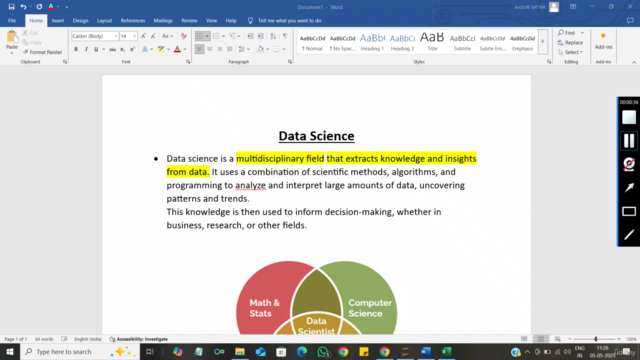Click the Clear All Formatting icon
Image resolution: width=640 pixels, height=360 pixels.
[184, 36]
